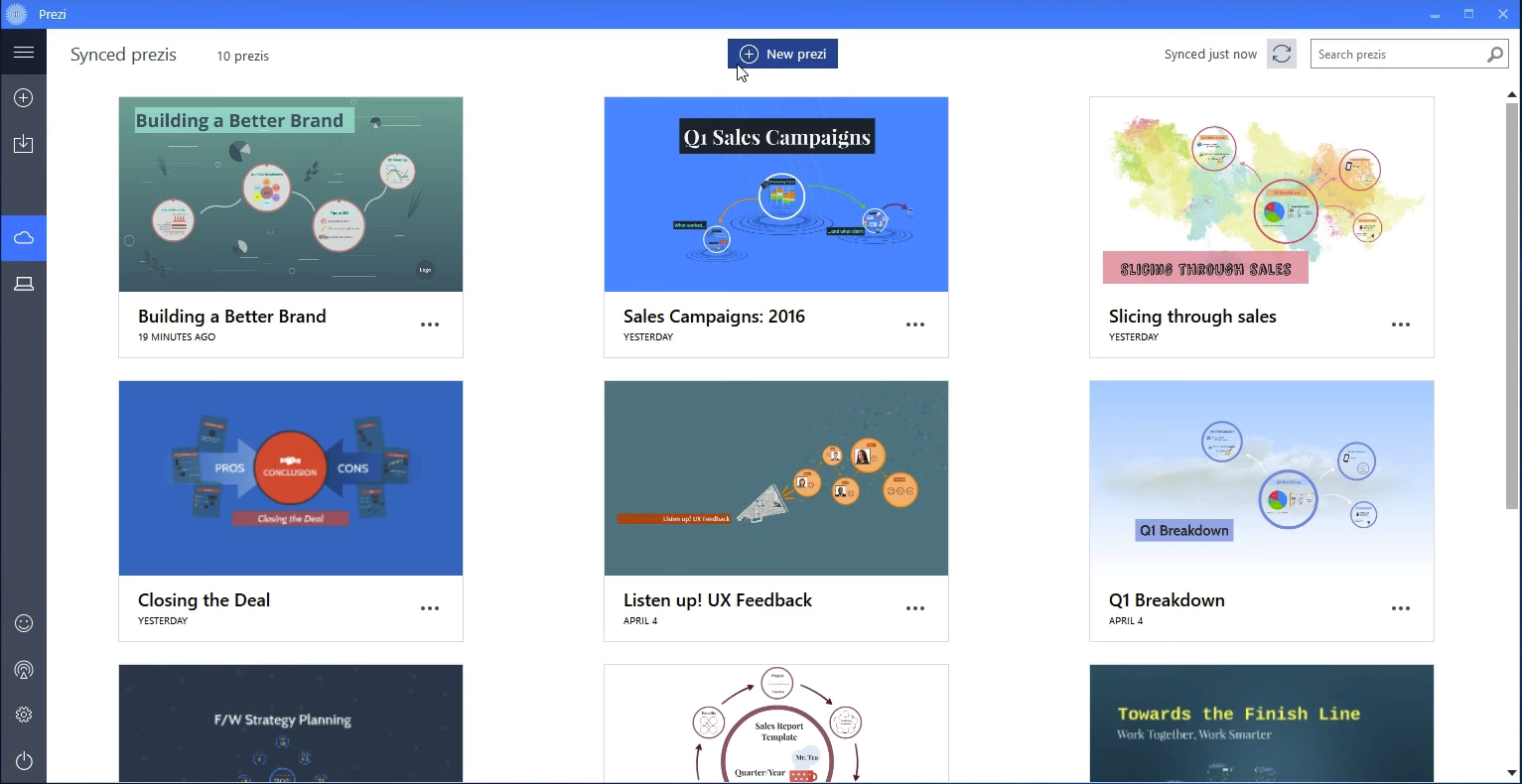The image size is (1522, 784).
Task: Click "APRIL 4" under Listen up! UX Feedback
Action: point(640,621)
